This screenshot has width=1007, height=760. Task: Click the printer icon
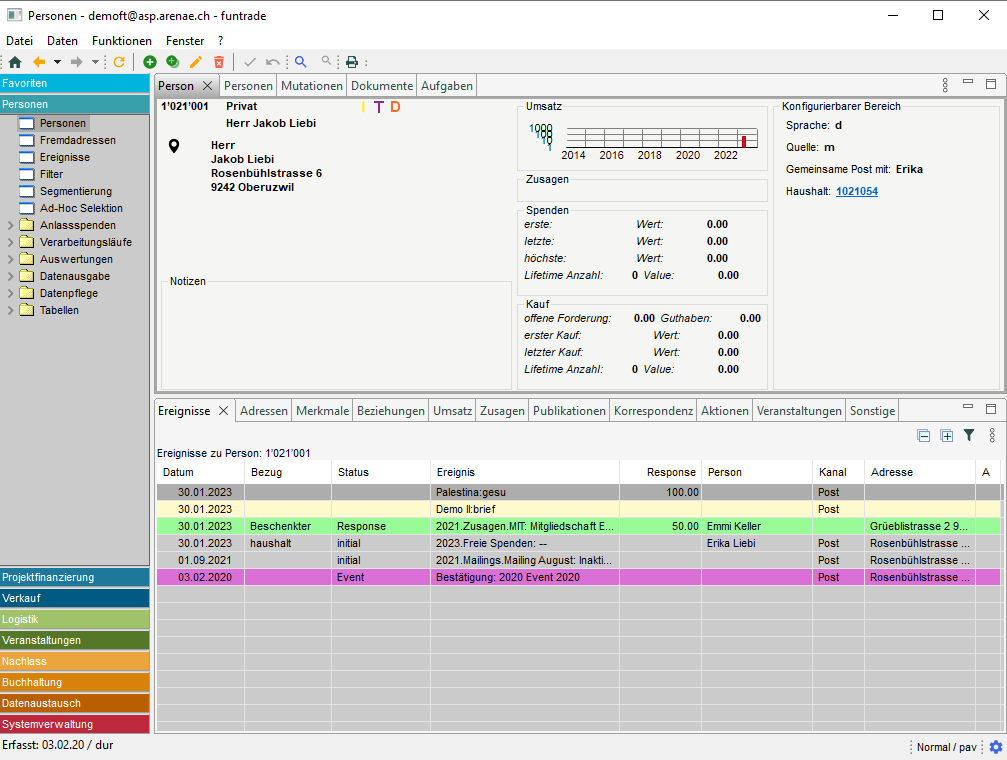tap(352, 62)
